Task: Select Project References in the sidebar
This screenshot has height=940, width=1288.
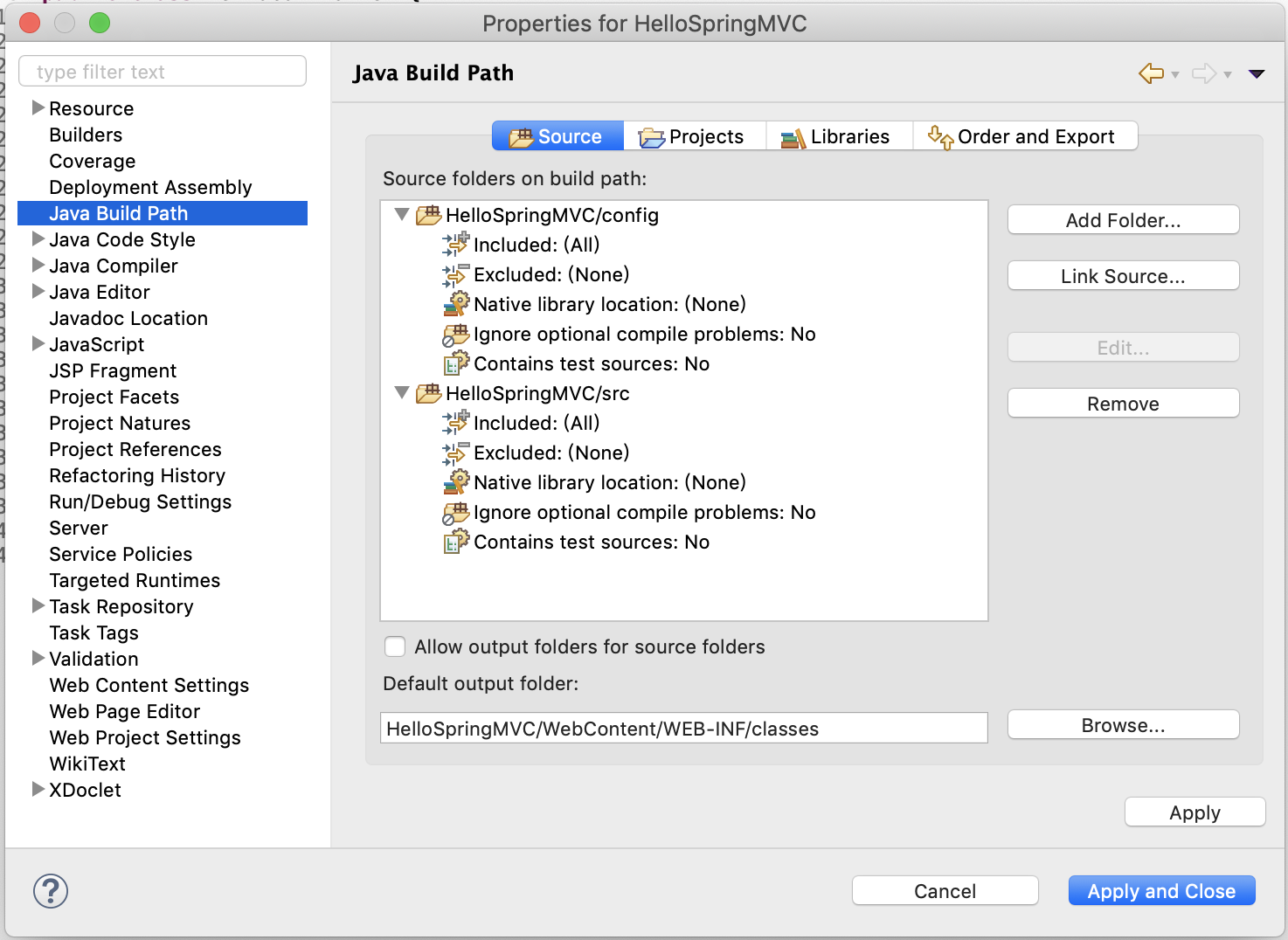Action: point(135,449)
